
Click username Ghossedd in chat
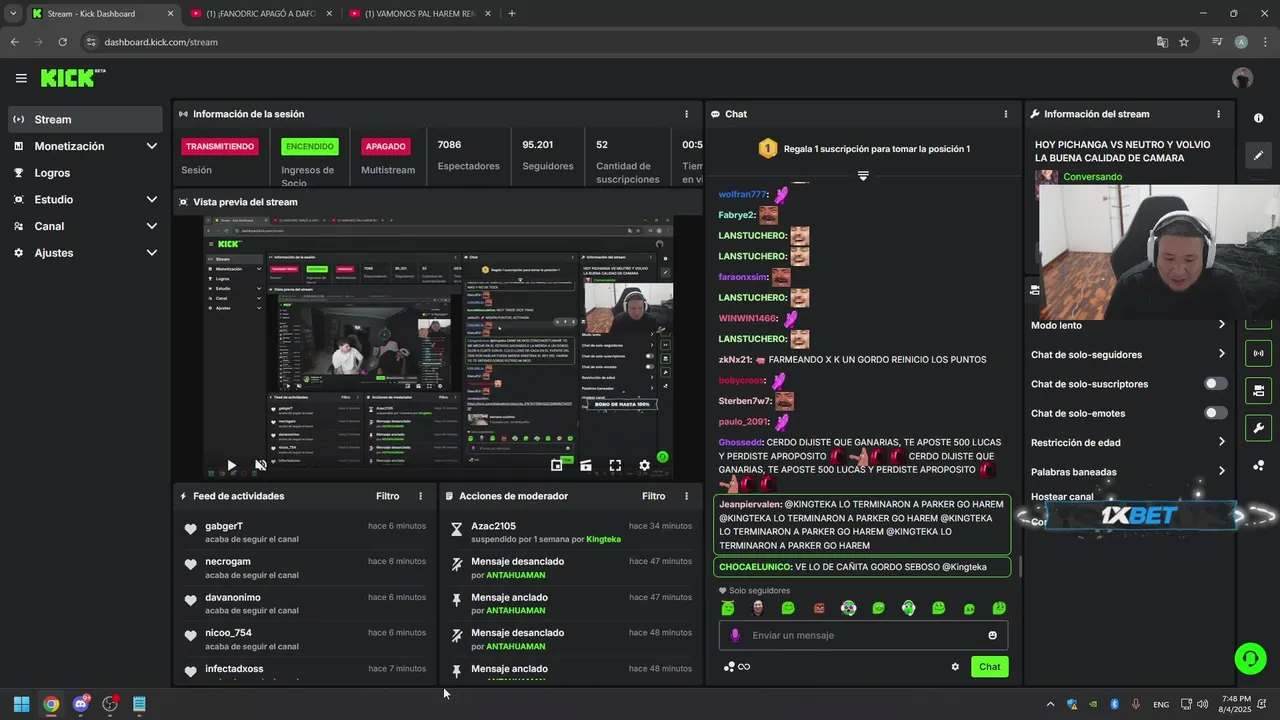tap(740, 442)
